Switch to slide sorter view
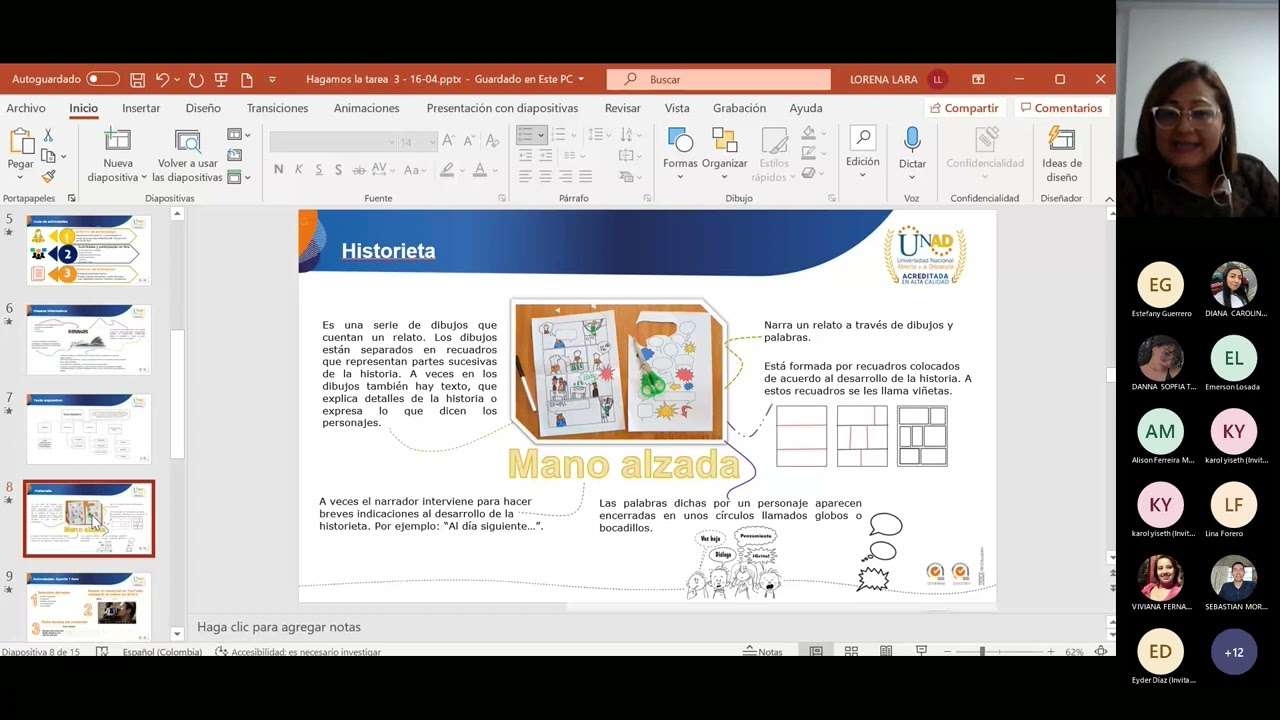 point(851,651)
